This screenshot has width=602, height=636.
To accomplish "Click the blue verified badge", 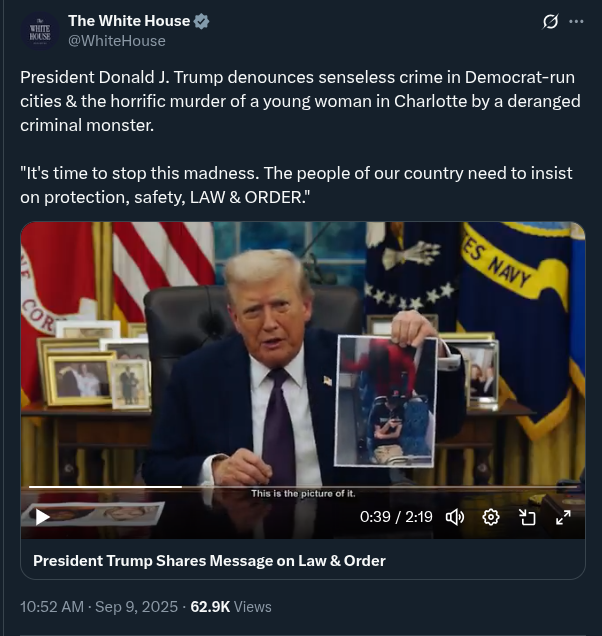I will 201,21.
